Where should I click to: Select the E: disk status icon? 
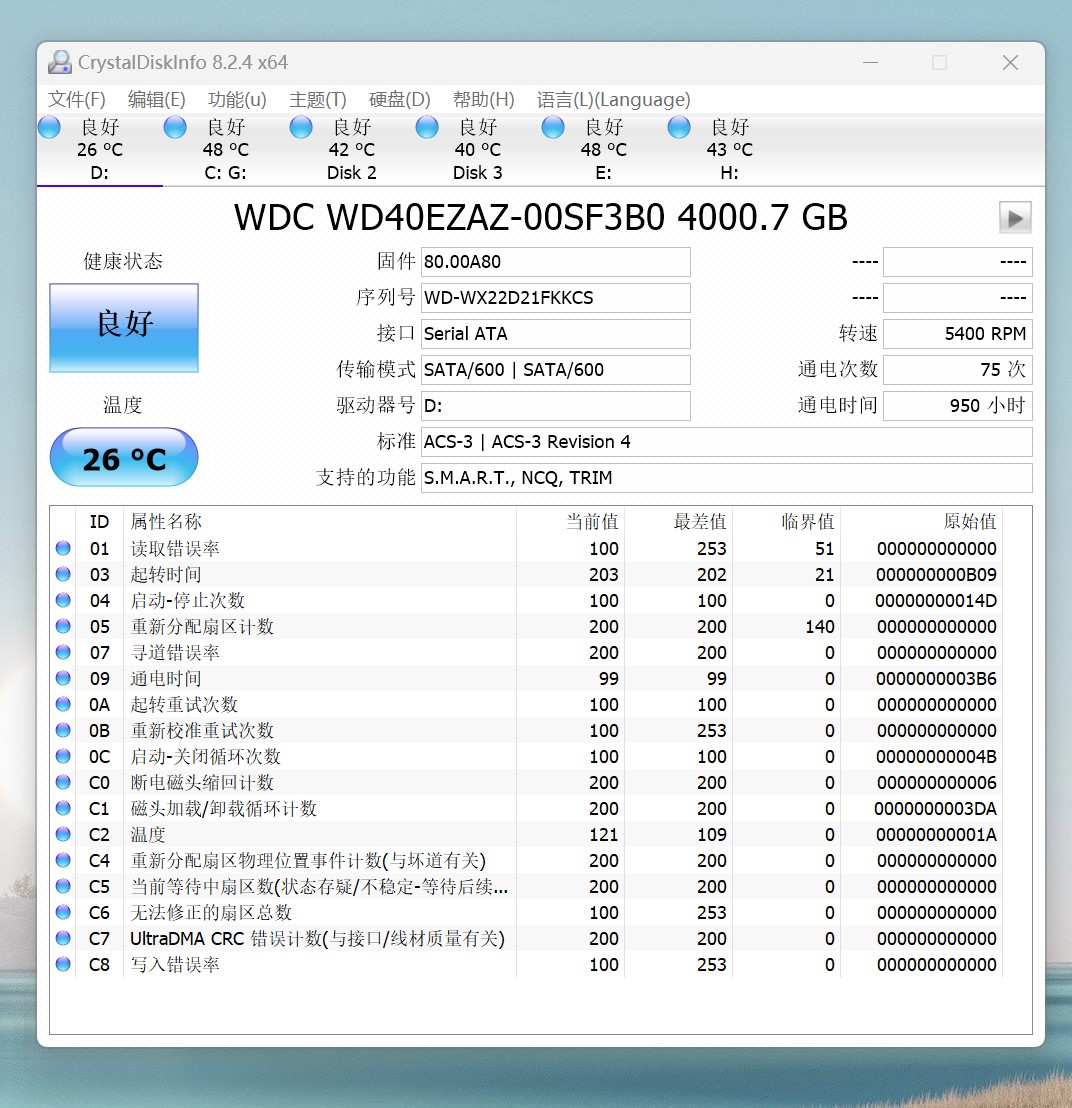(x=553, y=127)
